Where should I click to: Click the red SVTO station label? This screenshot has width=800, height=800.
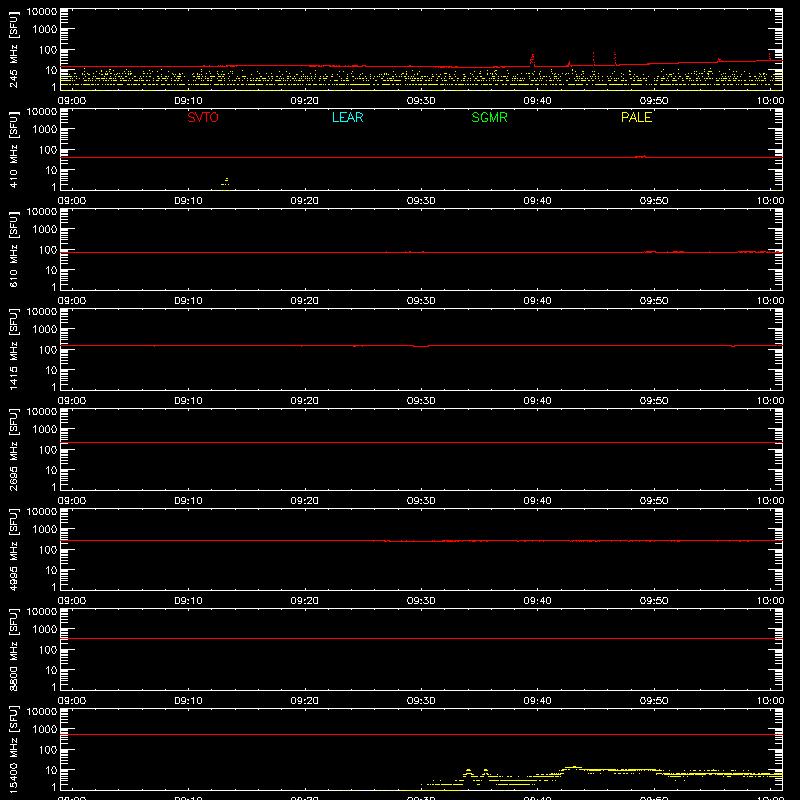point(203,117)
